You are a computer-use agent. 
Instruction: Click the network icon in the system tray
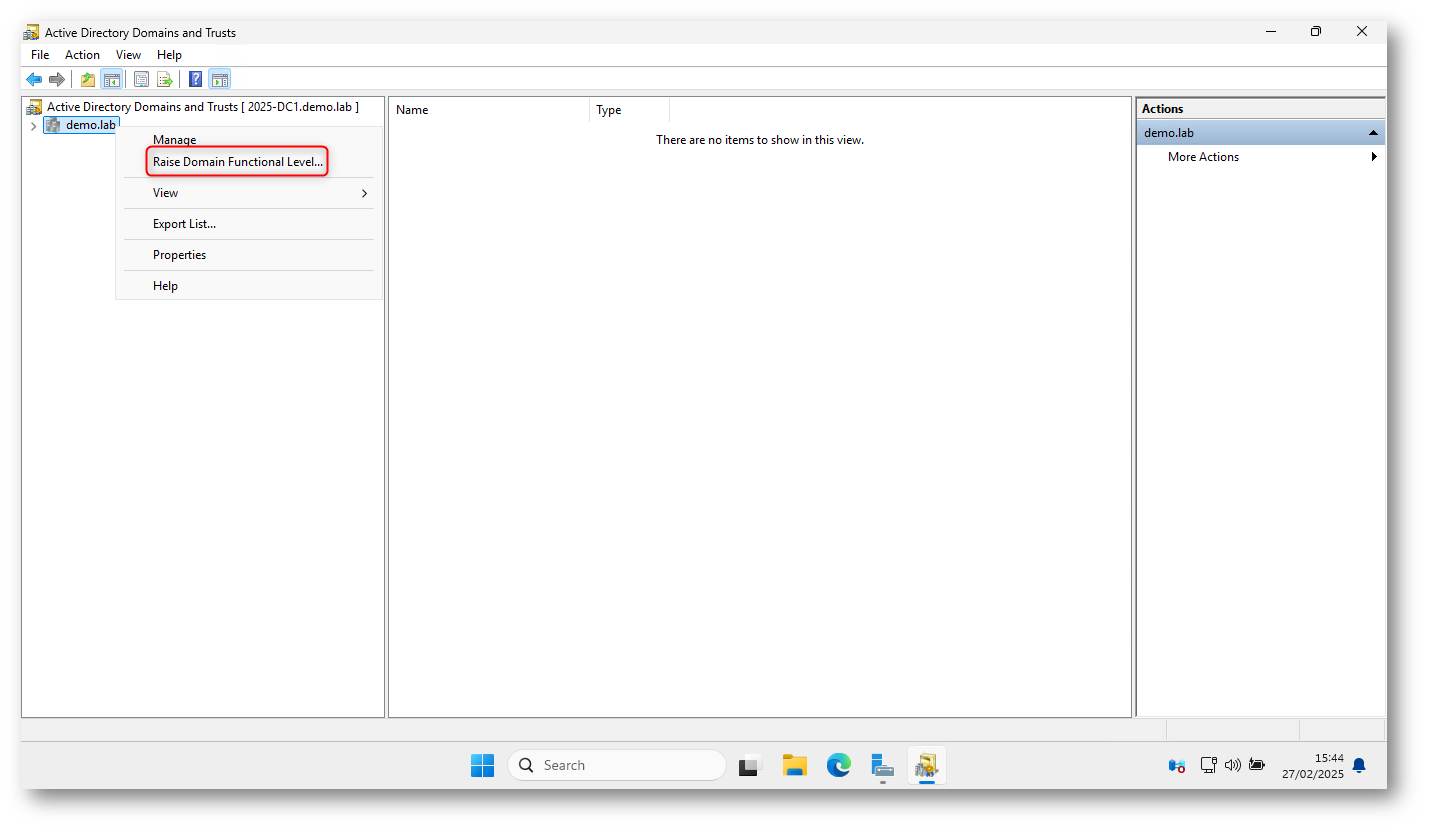click(x=1208, y=765)
